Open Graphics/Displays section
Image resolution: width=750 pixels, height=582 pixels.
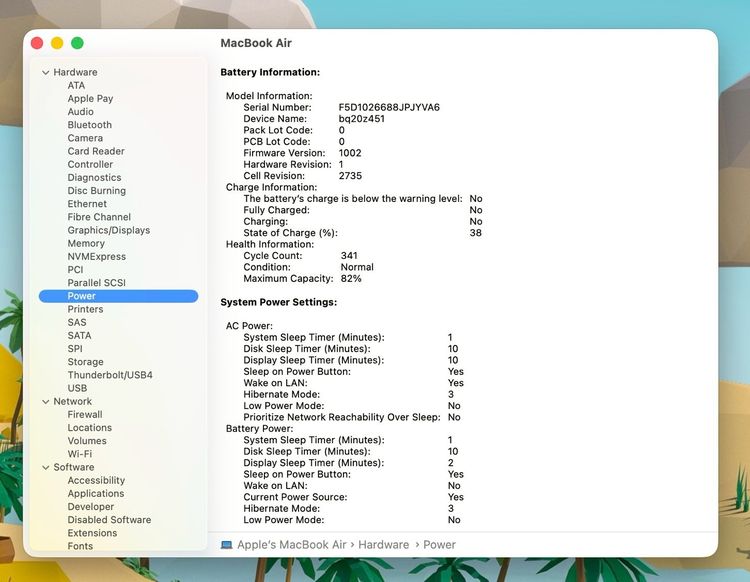109,230
